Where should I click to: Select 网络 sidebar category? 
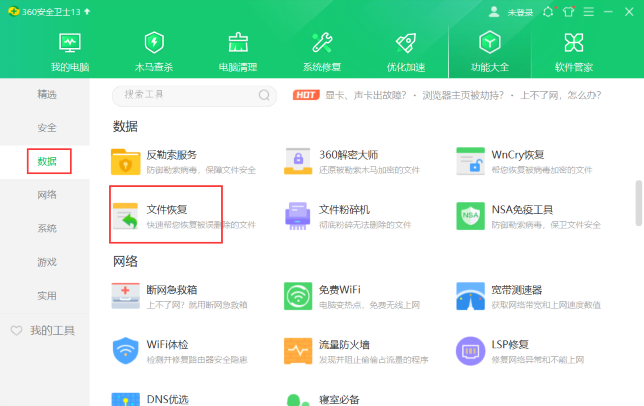[x=47, y=195]
